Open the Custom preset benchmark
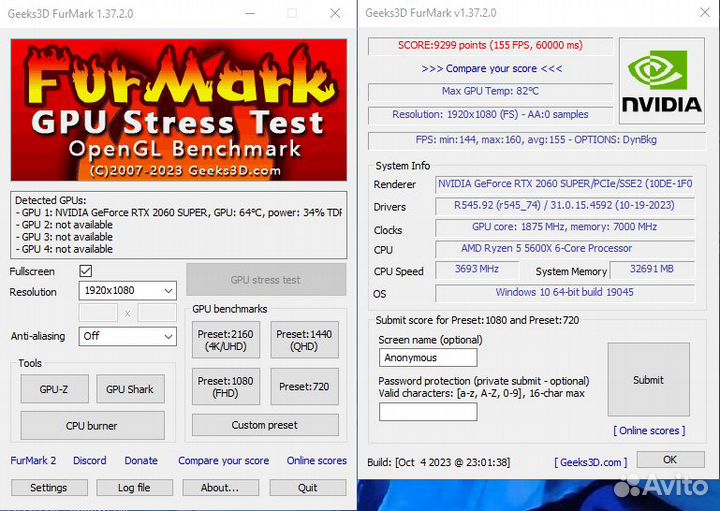 (265, 425)
